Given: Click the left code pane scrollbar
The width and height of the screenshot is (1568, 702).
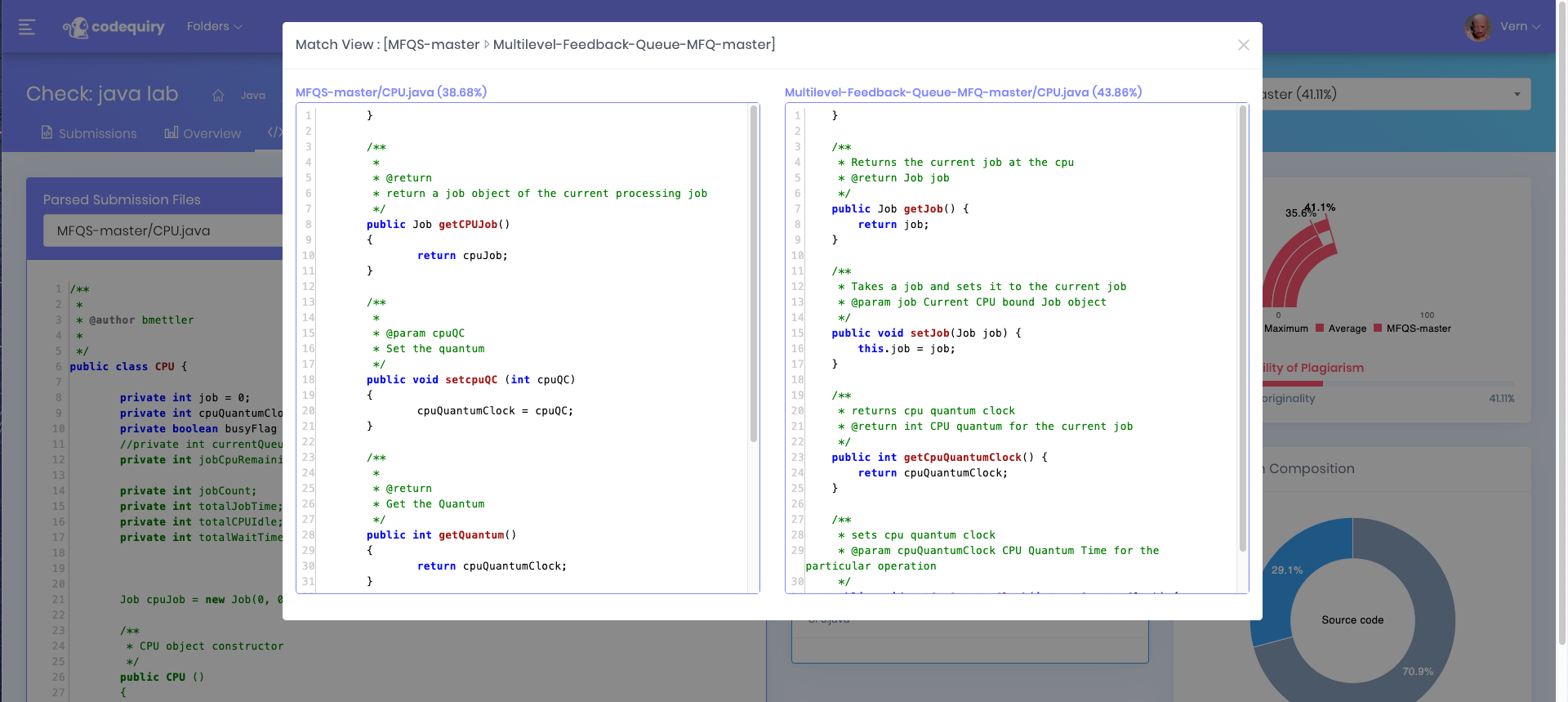Looking at the screenshot, I should [753, 274].
